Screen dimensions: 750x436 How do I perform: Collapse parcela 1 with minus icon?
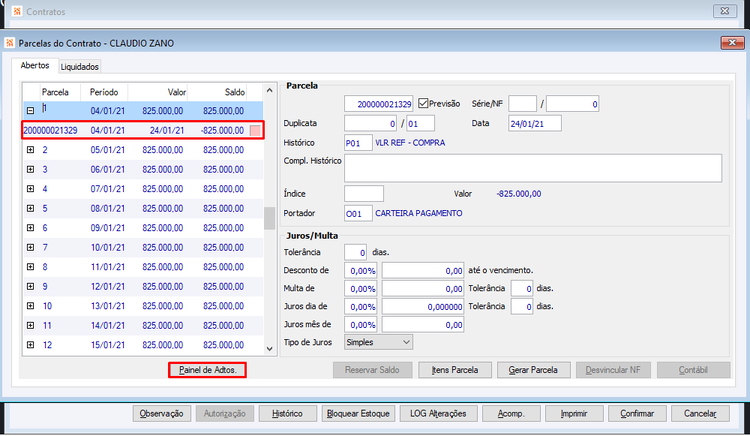point(31,111)
